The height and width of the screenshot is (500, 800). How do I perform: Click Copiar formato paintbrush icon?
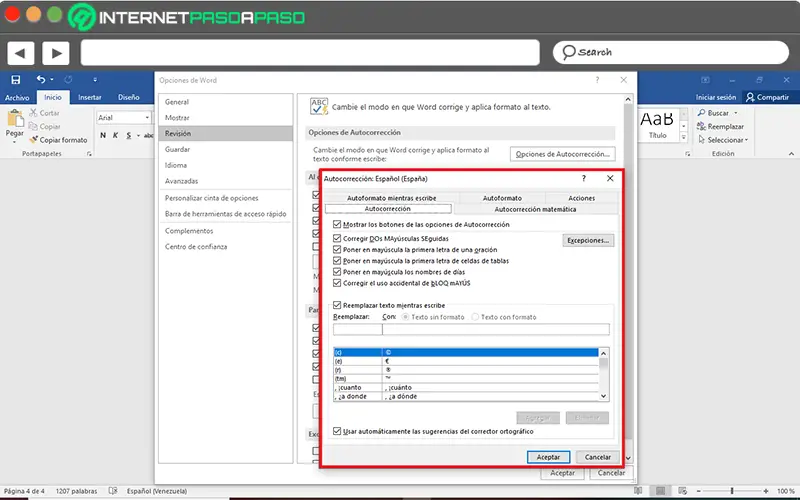[33, 139]
